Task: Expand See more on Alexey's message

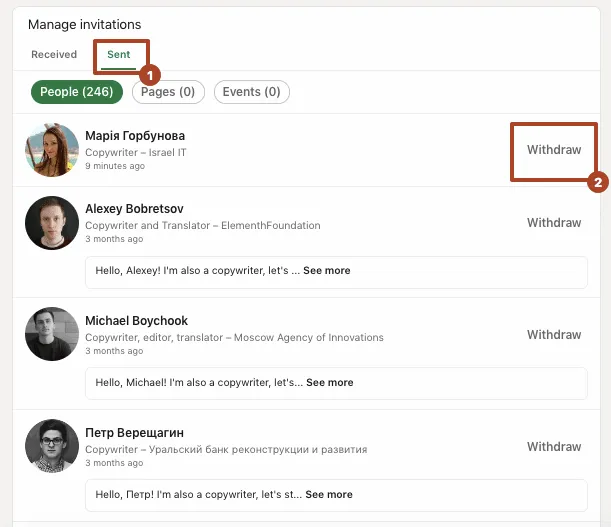Action: pos(327,270)
